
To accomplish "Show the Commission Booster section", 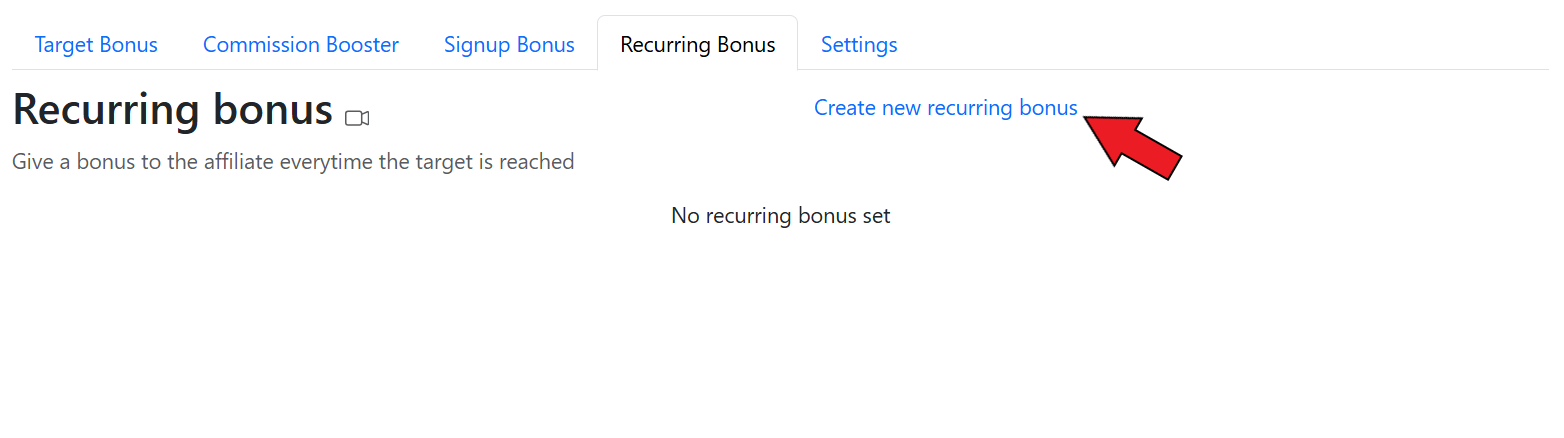I will 301,45.
